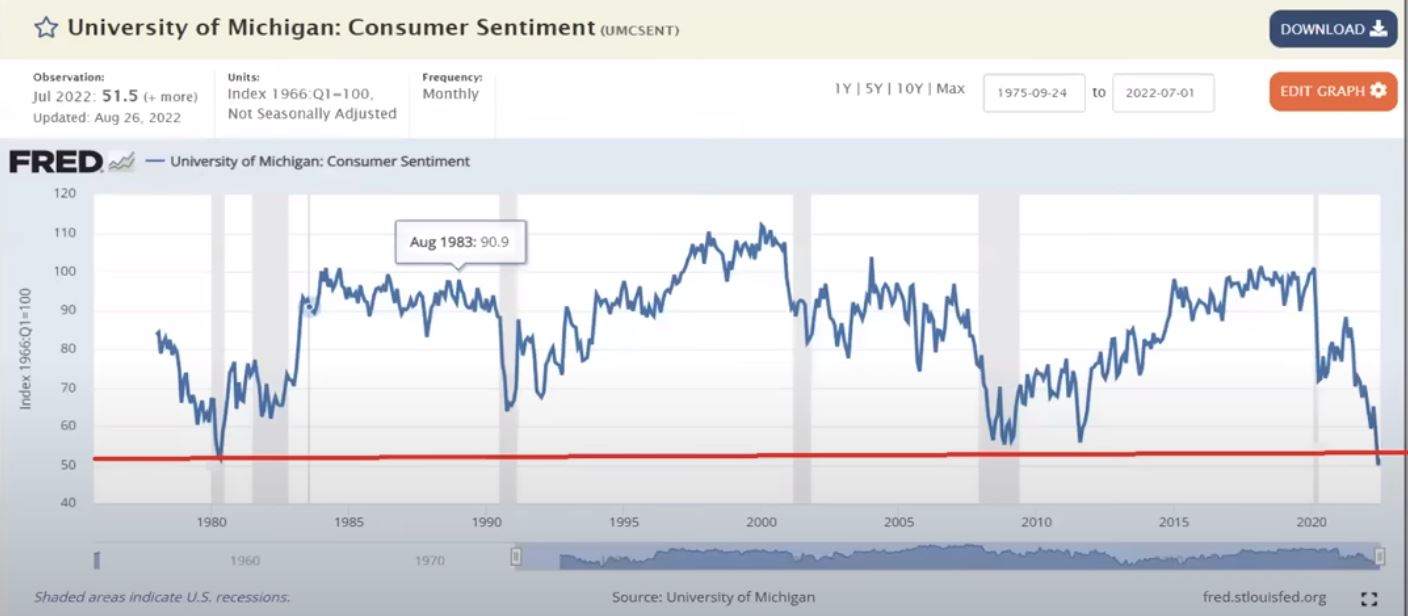Switch to the 10Y time range
Viewport: 1408px width, 616px height.
click(910, 89)
